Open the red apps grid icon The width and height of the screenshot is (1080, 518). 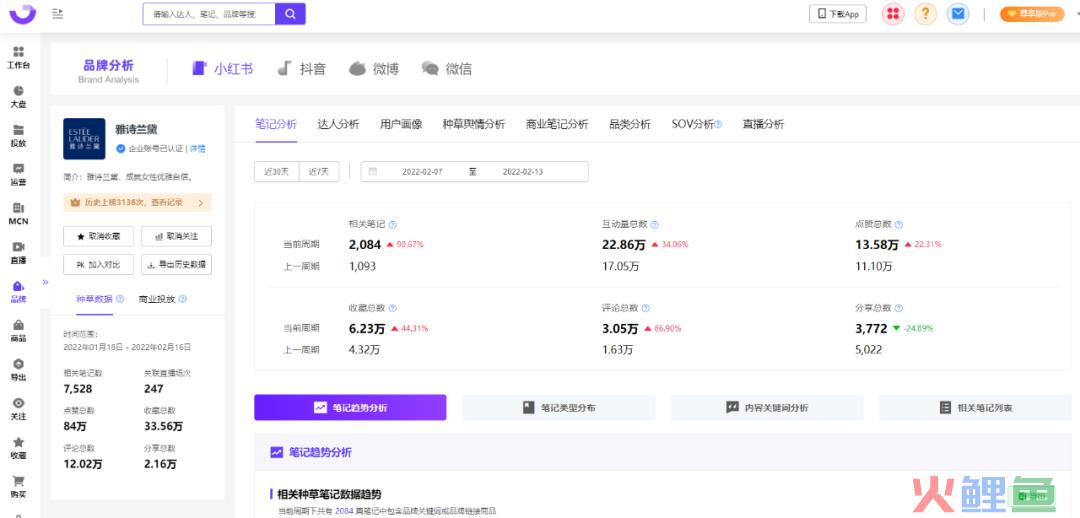click(893, 14)
